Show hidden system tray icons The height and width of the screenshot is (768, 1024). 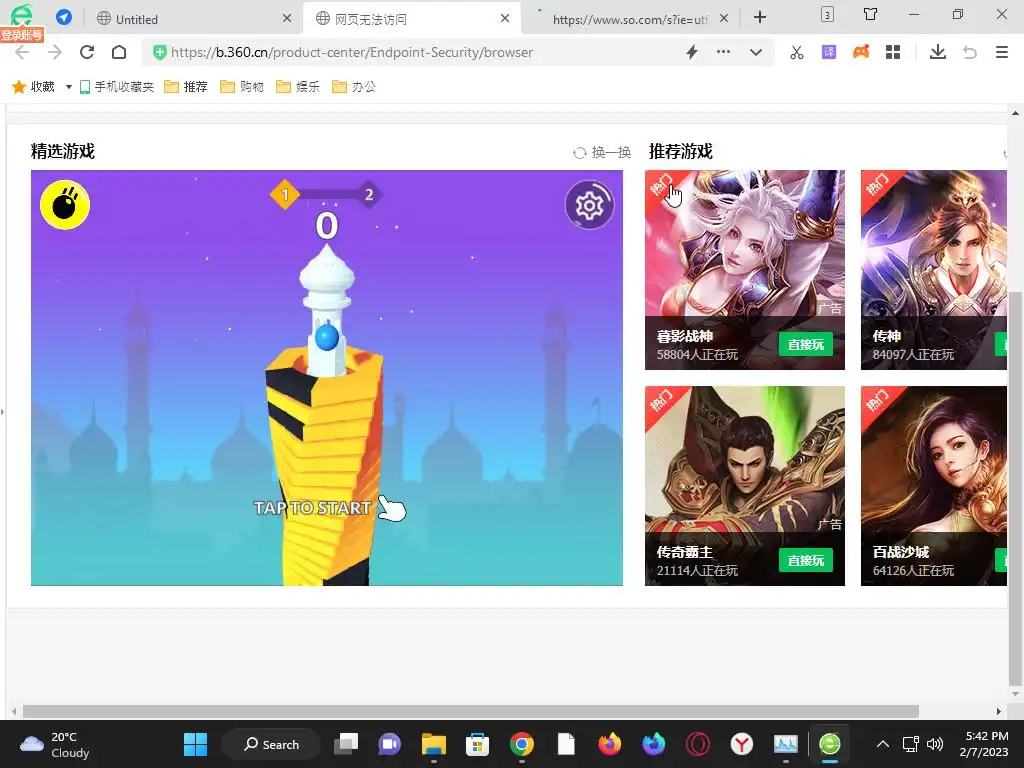click(883, 744)
